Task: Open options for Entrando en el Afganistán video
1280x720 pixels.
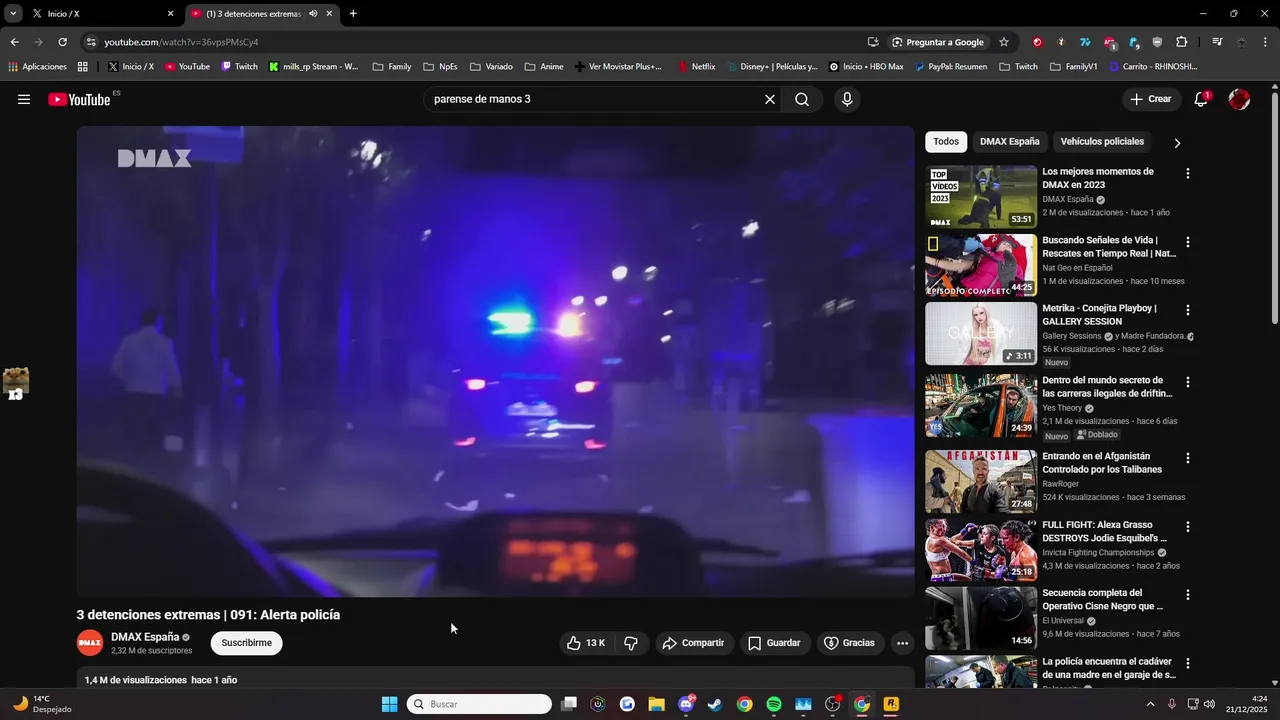Action: 1188,458
